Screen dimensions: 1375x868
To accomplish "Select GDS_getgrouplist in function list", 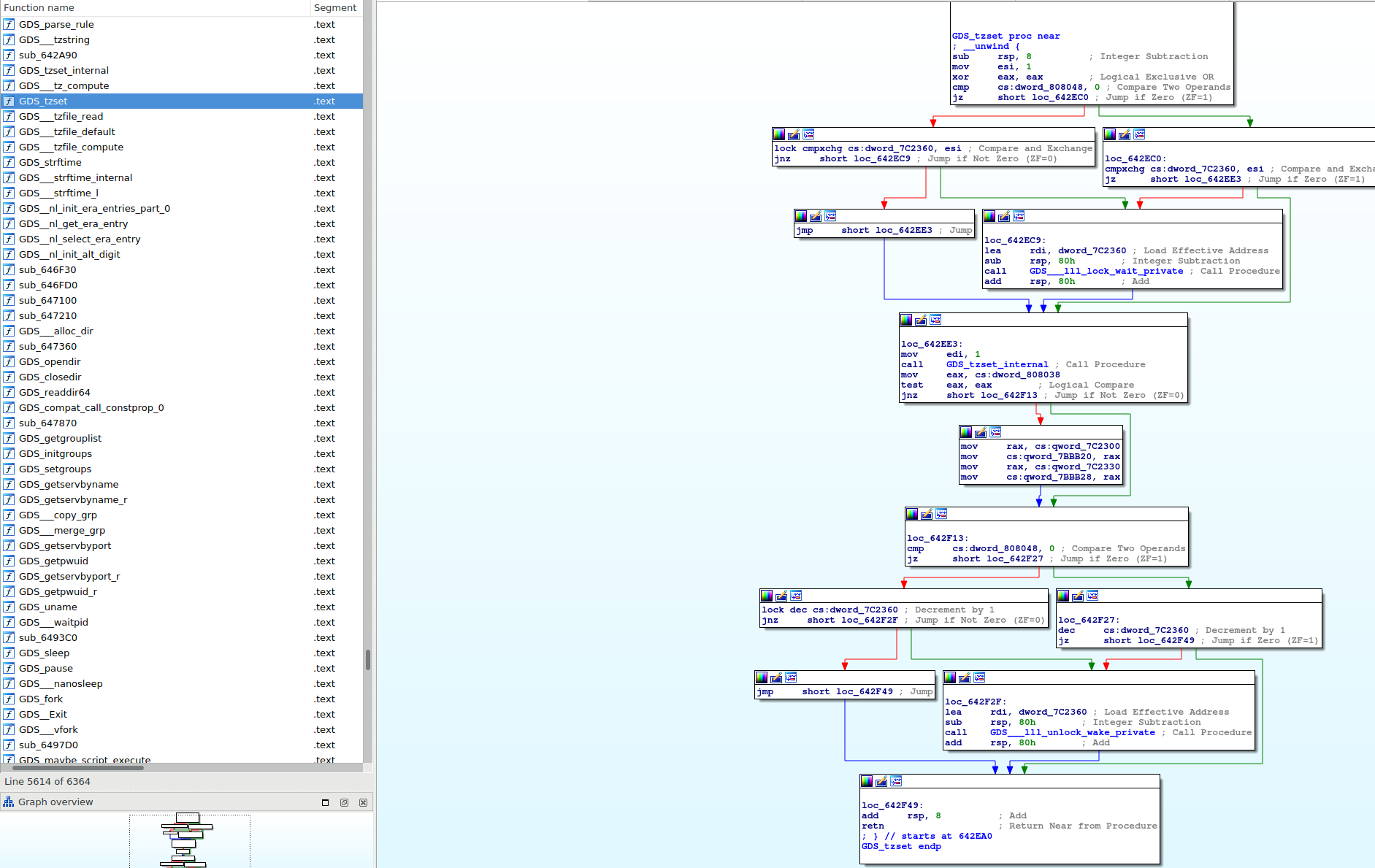I will coord(181,438).
